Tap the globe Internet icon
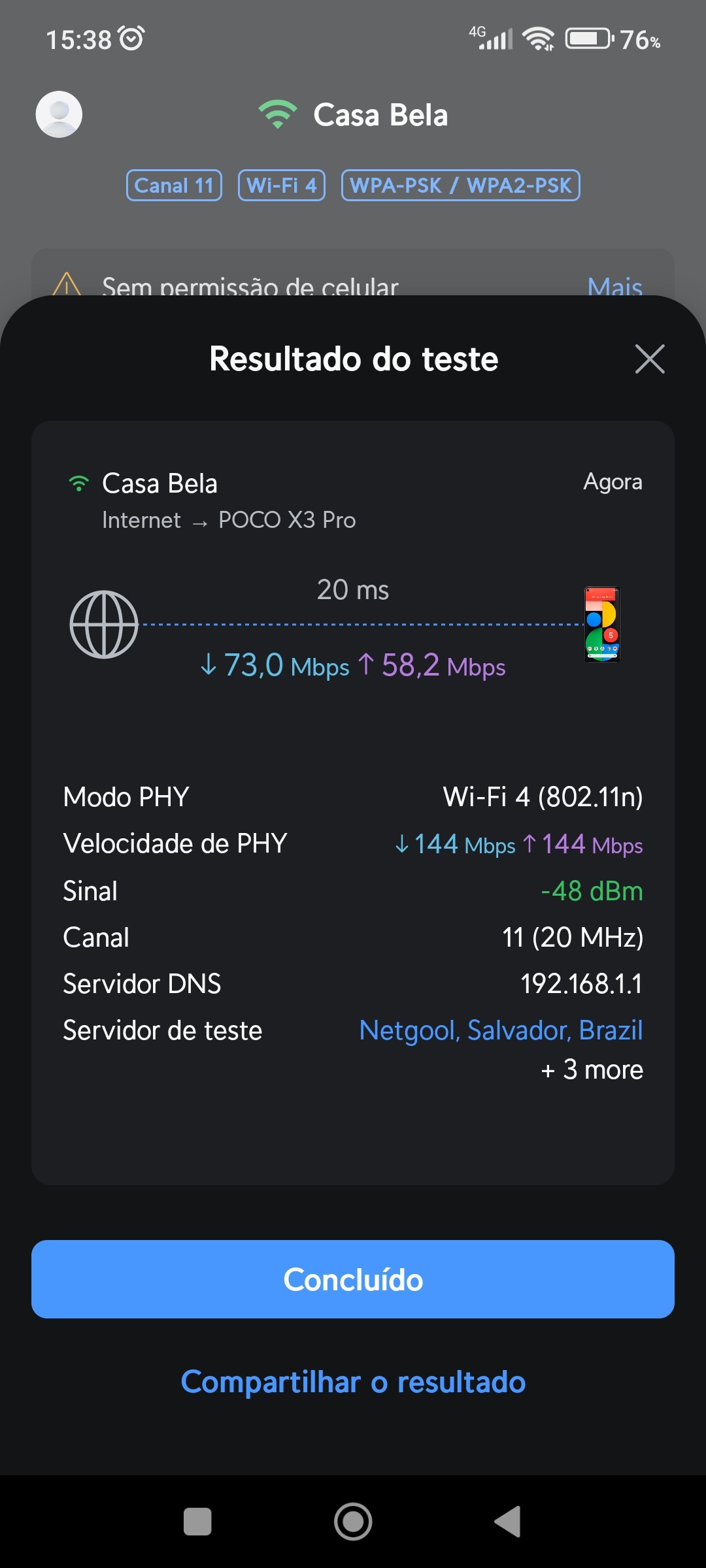 pyautogui.click(x=104, y=625)
